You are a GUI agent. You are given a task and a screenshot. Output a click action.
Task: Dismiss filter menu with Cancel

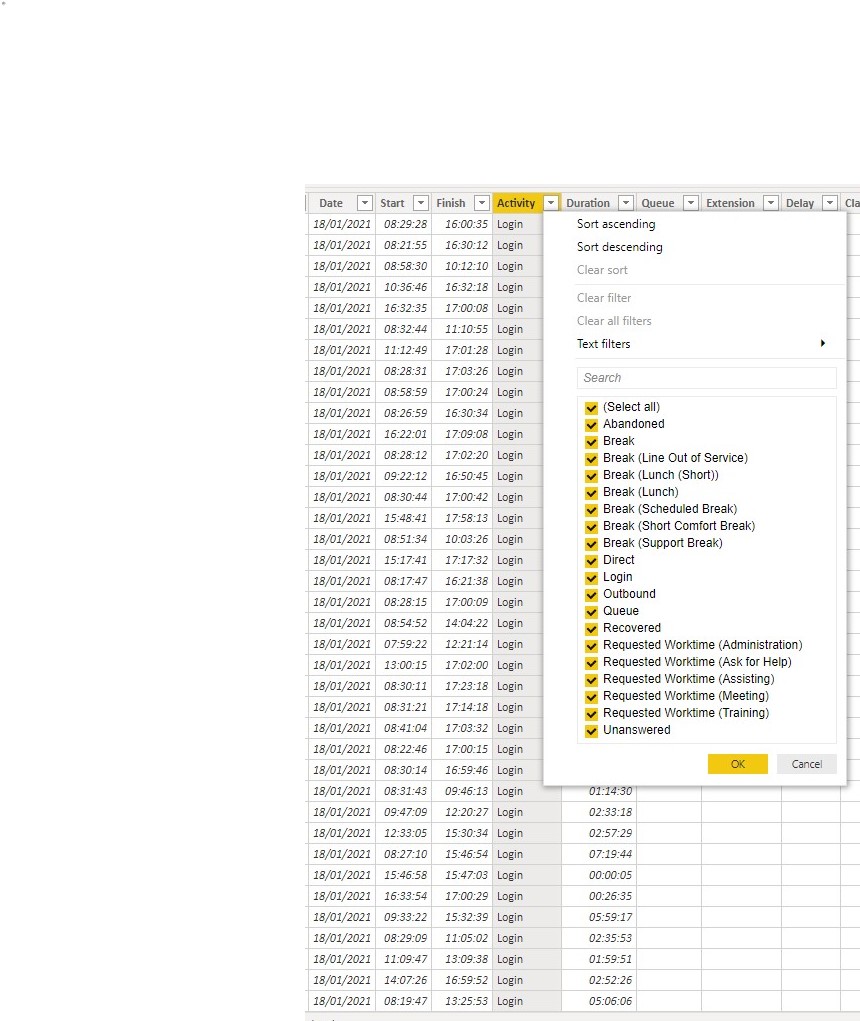807,764
